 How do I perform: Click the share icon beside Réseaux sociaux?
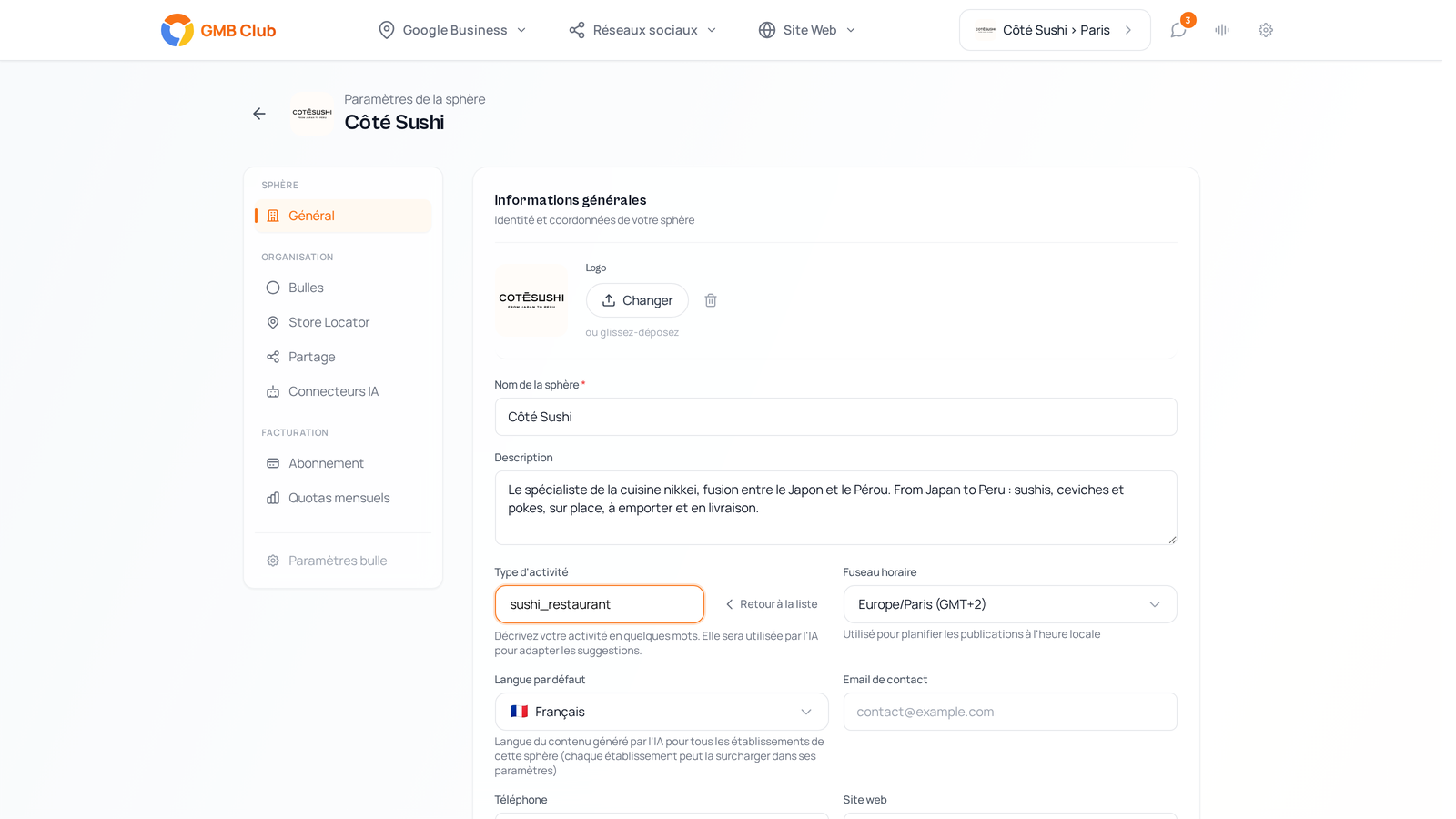tap(577, 30)
